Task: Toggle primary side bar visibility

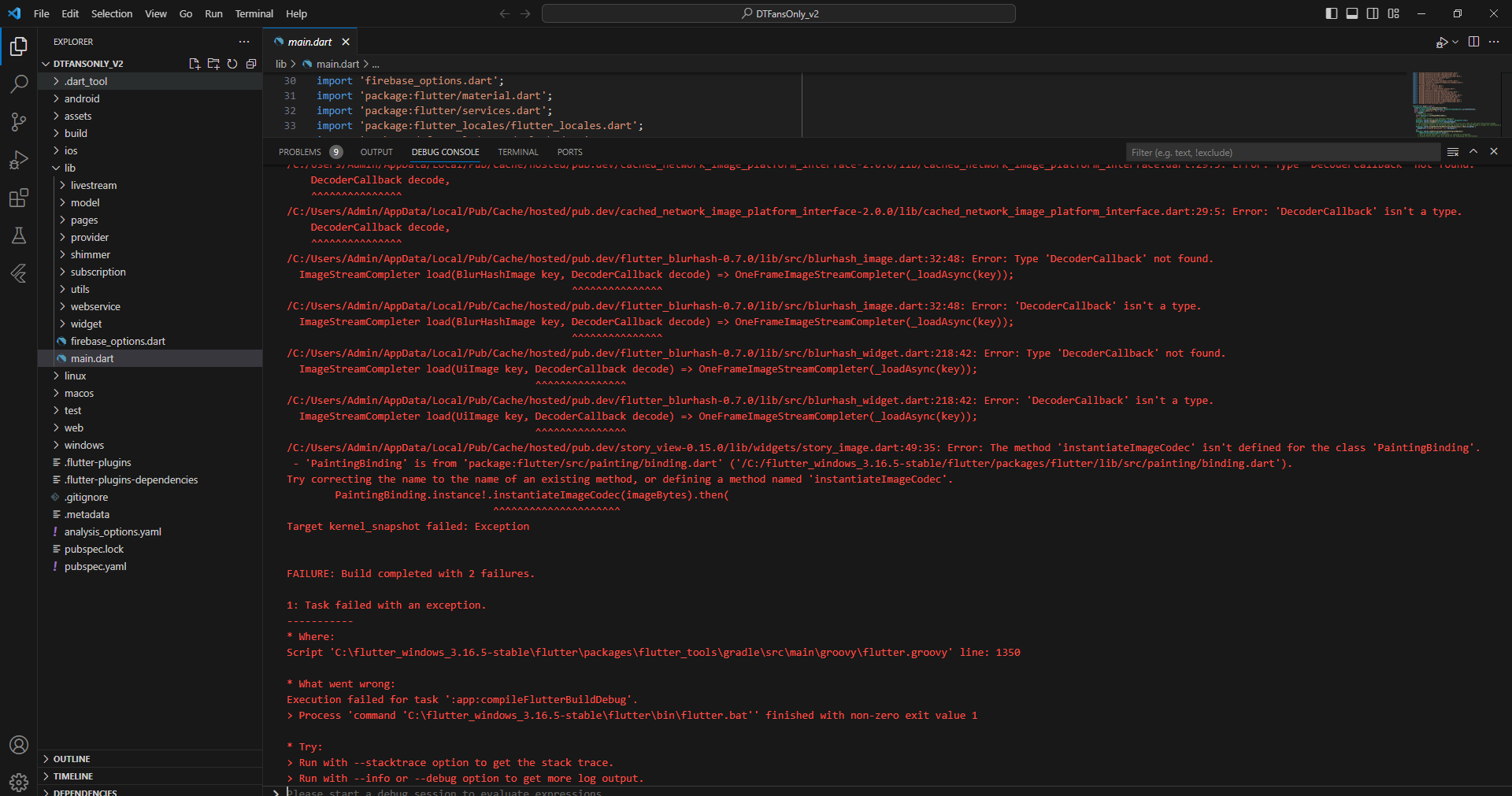Action: (1332, 13)
